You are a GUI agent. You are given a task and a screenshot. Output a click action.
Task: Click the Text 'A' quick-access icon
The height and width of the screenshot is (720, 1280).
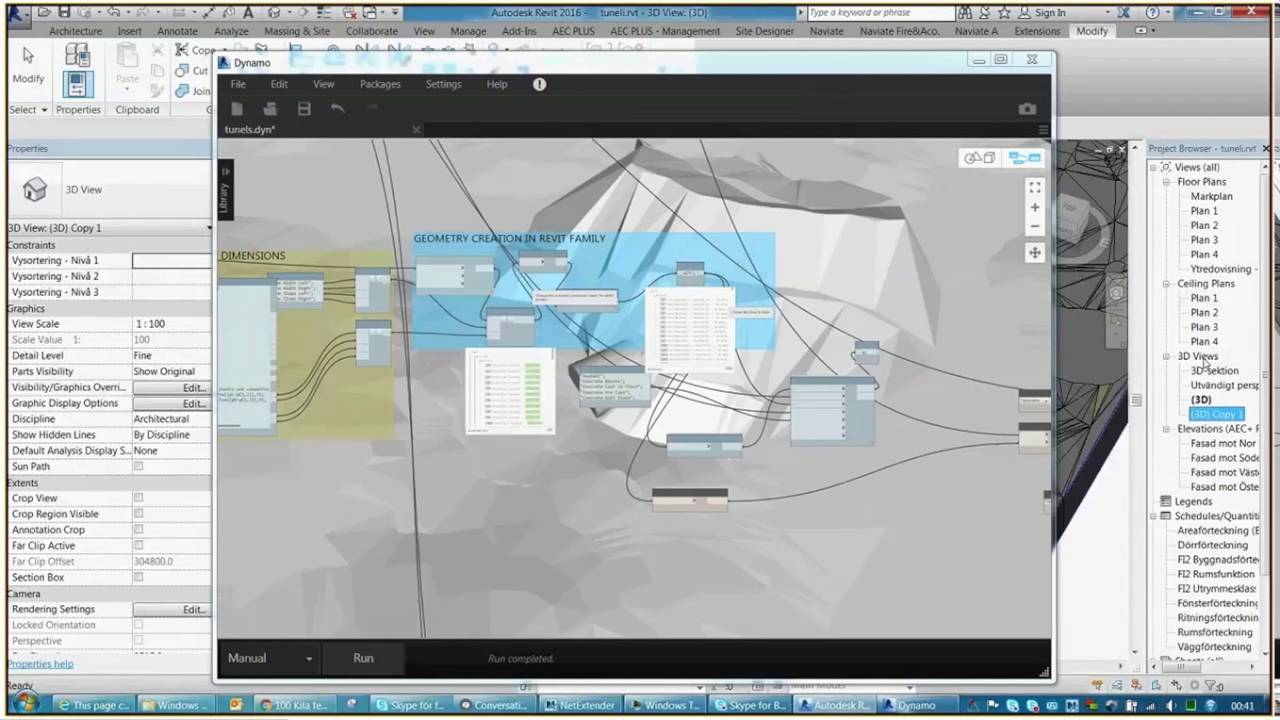click(x=248, y=13)
